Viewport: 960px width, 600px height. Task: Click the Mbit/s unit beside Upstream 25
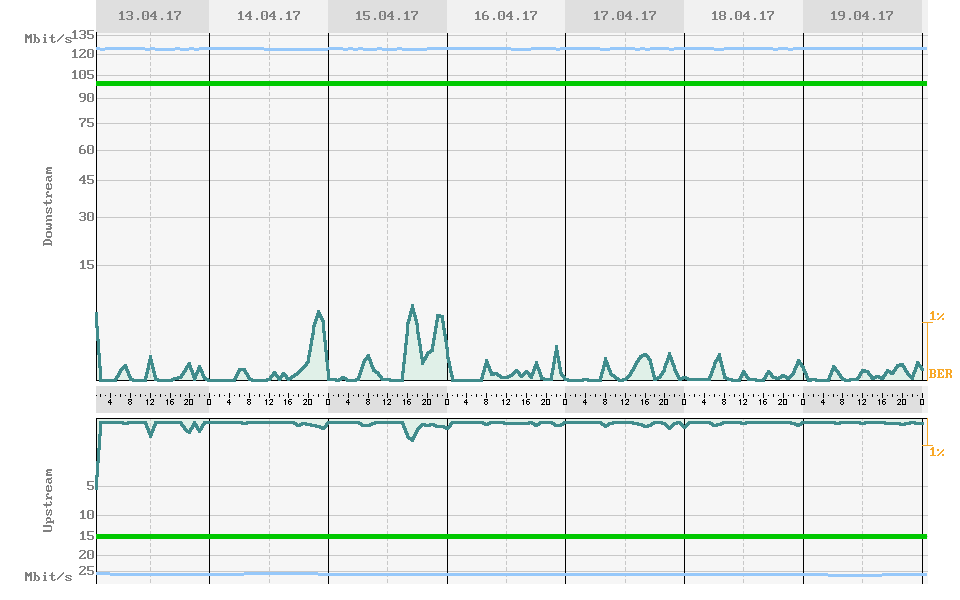point(48,577)
